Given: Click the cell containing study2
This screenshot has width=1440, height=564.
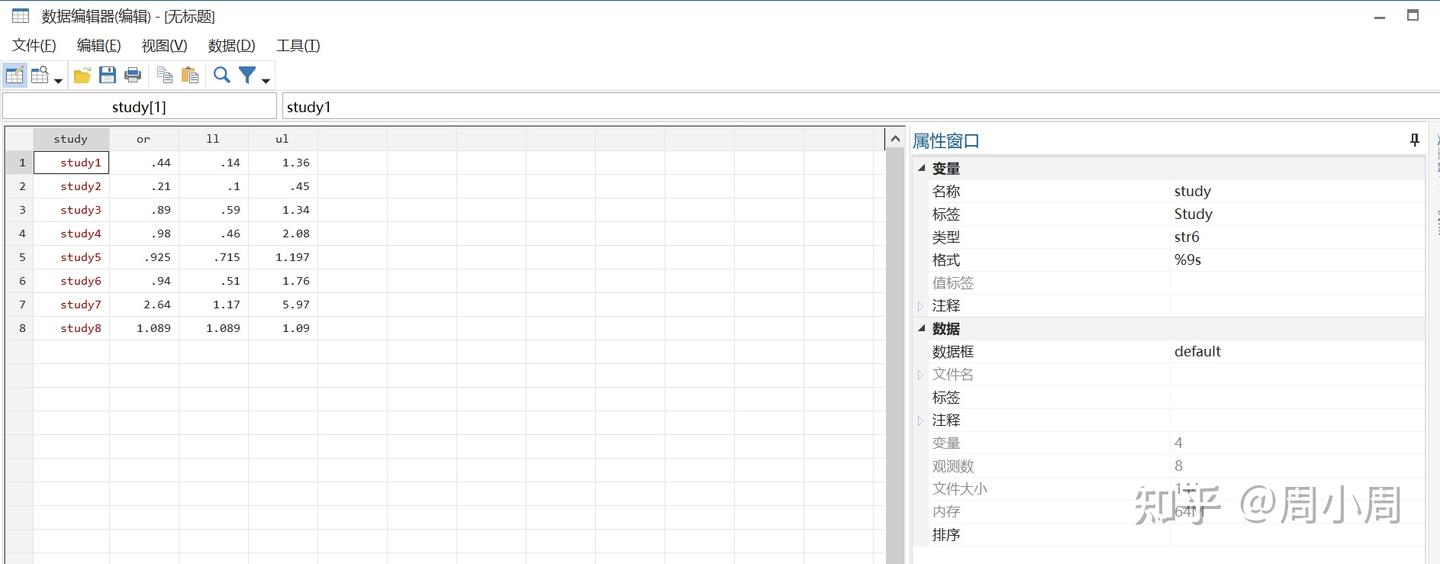Looking at the screenshot, I should coord(71,186).
